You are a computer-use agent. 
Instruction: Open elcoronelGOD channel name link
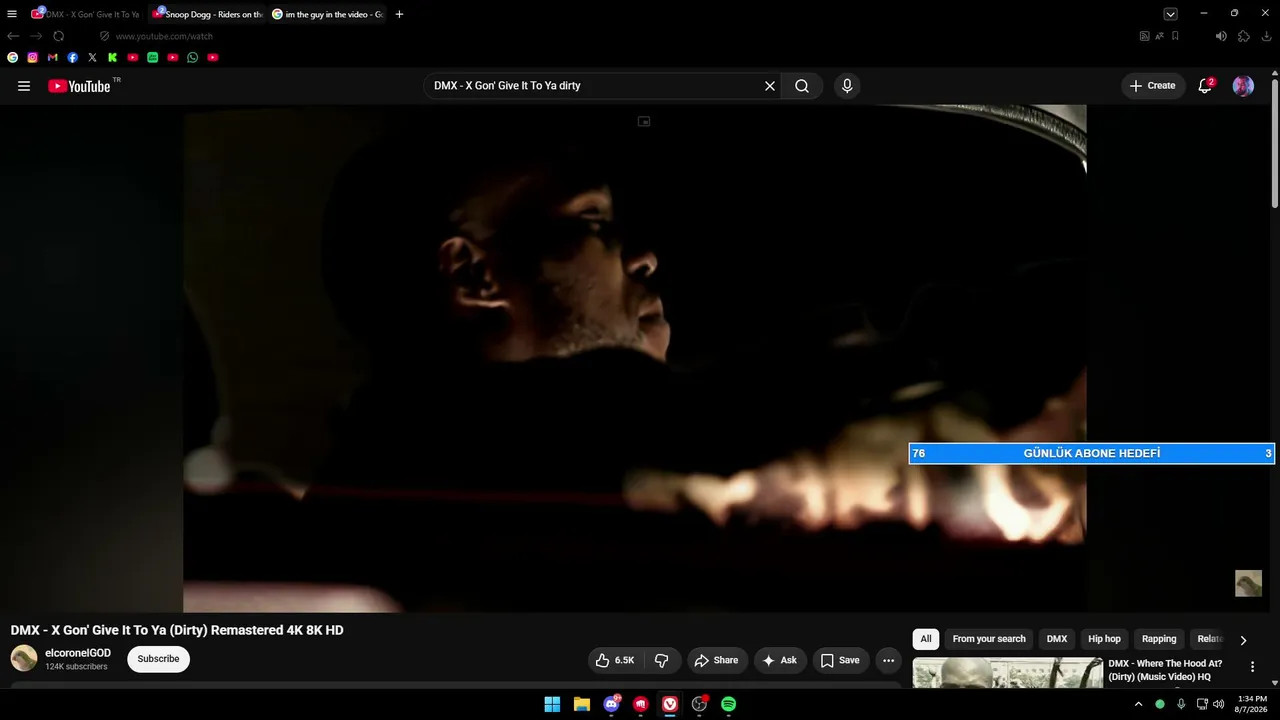[x=78, y=653]
